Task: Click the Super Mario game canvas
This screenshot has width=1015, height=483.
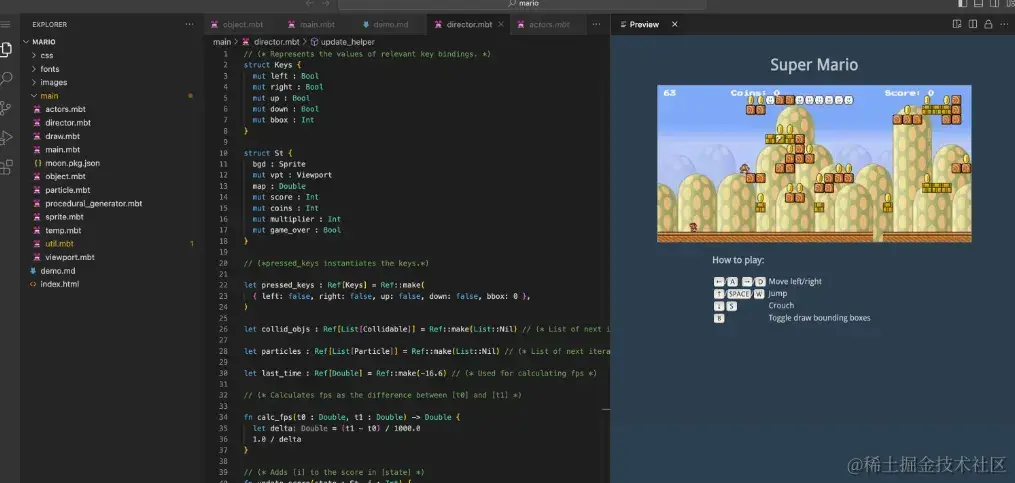Action: (x=814, y=164)
